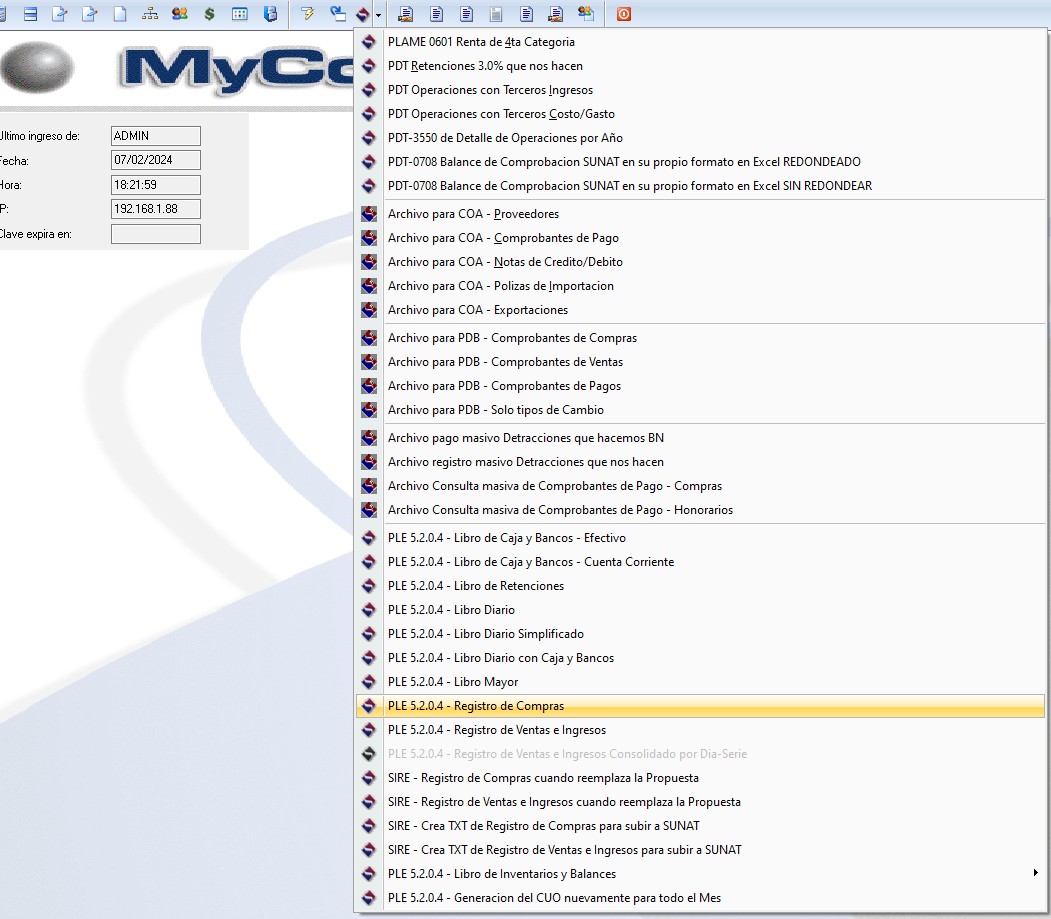Image resolution: width=1051 pixels, height=919 pixels.
Task: Choose PLAME 0601 Renta de 4ta Categoria
Action: click(481, 42)
